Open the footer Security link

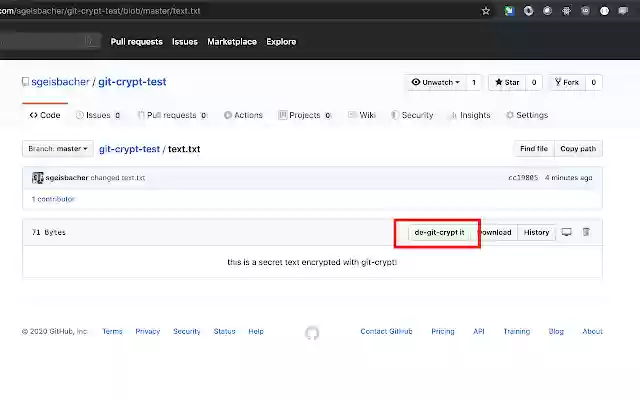[187, 331]
